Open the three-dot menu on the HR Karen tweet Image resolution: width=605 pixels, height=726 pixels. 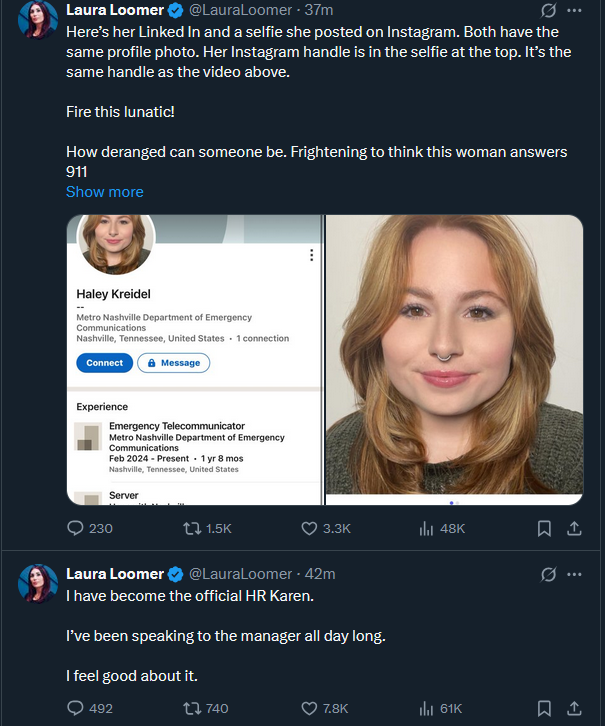click(574, 574)
